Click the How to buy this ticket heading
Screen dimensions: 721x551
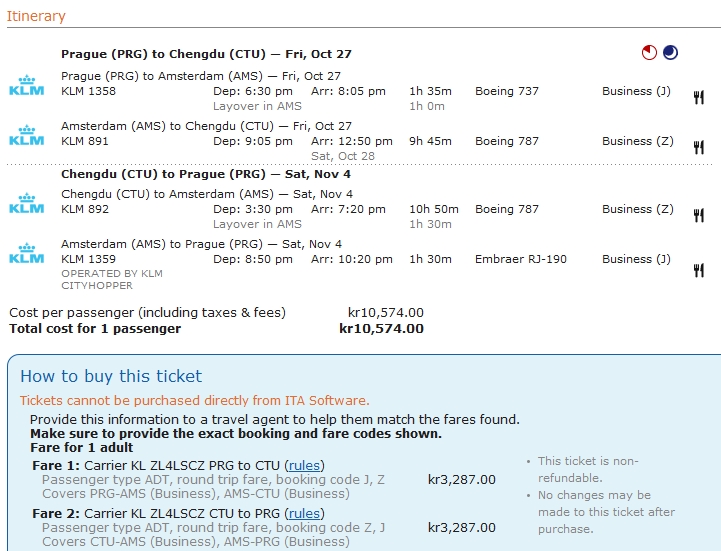[x=111, y=376]
